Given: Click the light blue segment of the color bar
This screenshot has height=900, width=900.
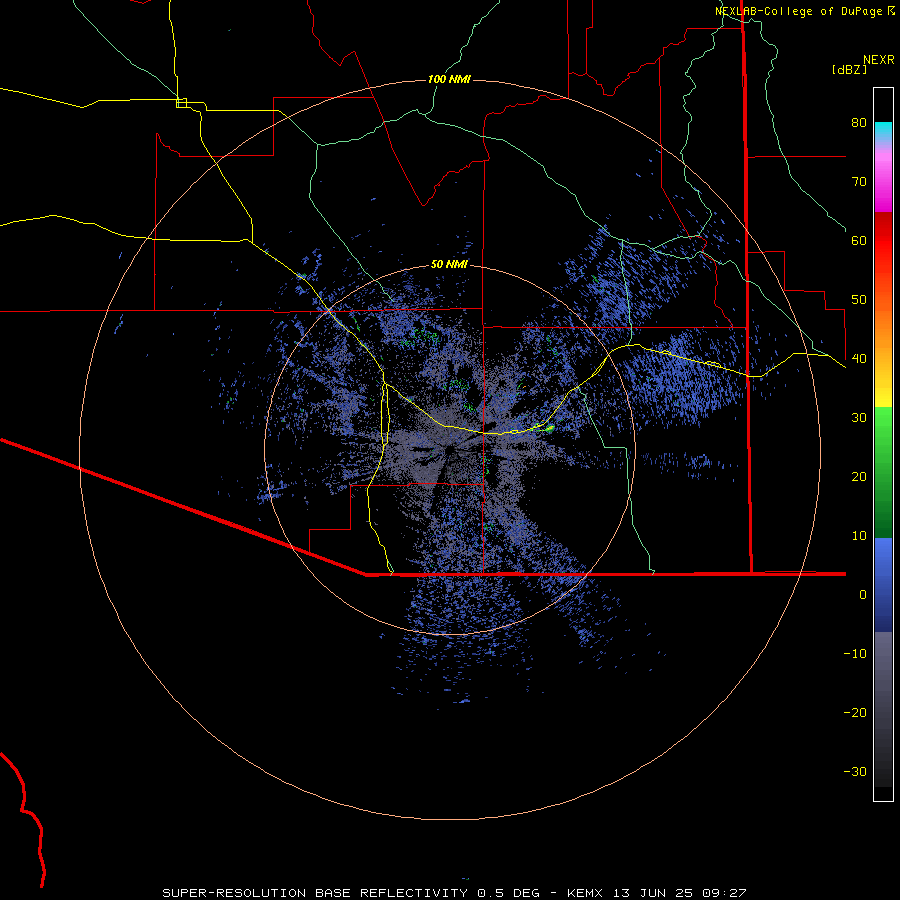Looking at the screenshot, I should (883, 554).
